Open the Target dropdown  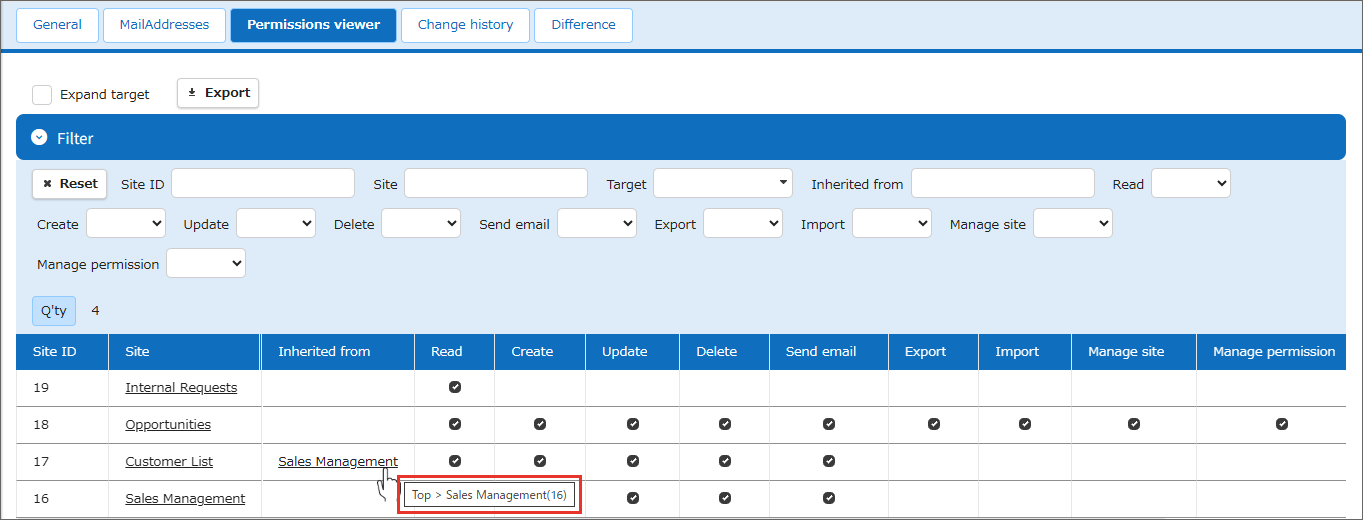pos(723,183)
